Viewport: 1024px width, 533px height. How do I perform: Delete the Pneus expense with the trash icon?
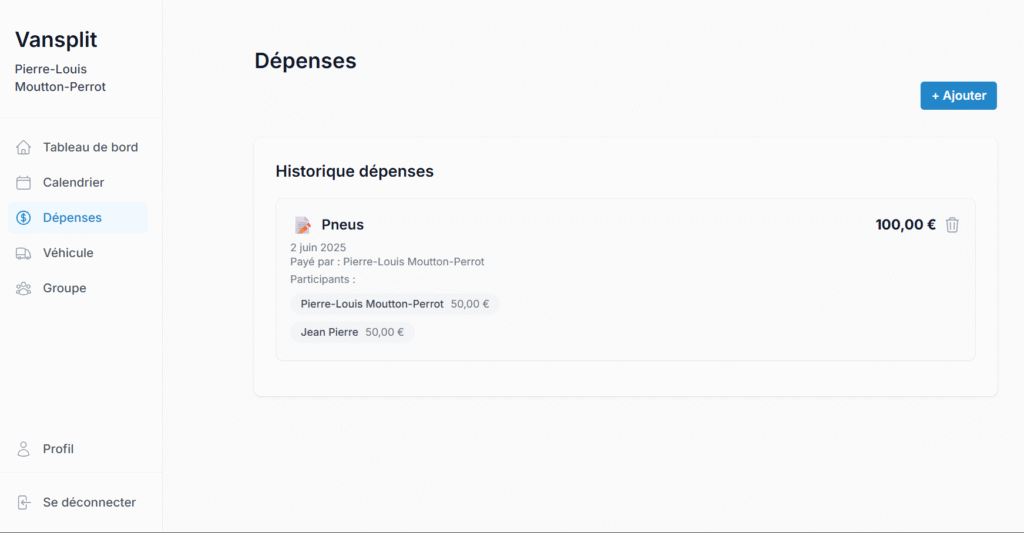[x=952, y=225]
